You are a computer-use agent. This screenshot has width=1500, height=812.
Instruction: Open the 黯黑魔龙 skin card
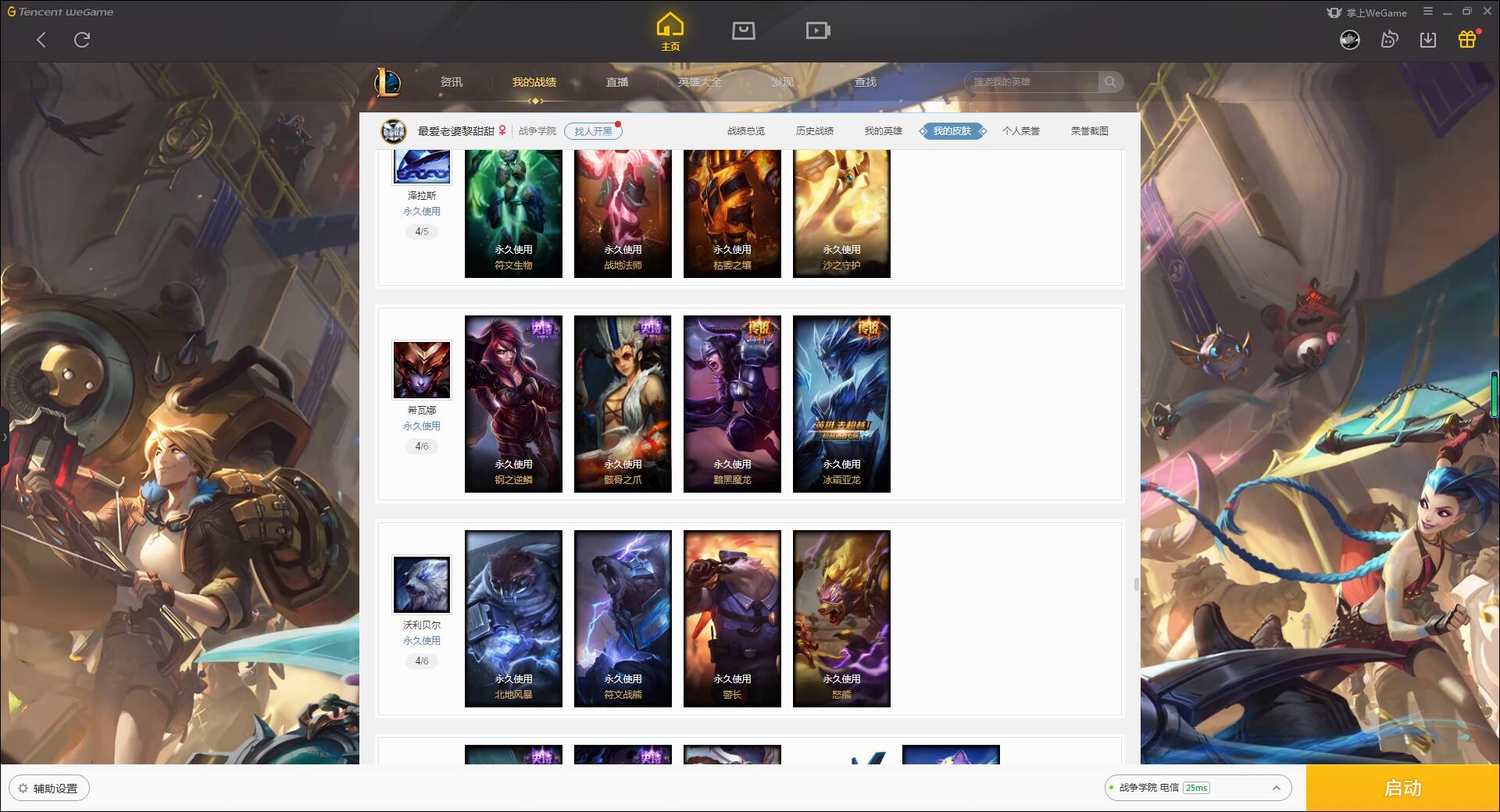(732, 404)
